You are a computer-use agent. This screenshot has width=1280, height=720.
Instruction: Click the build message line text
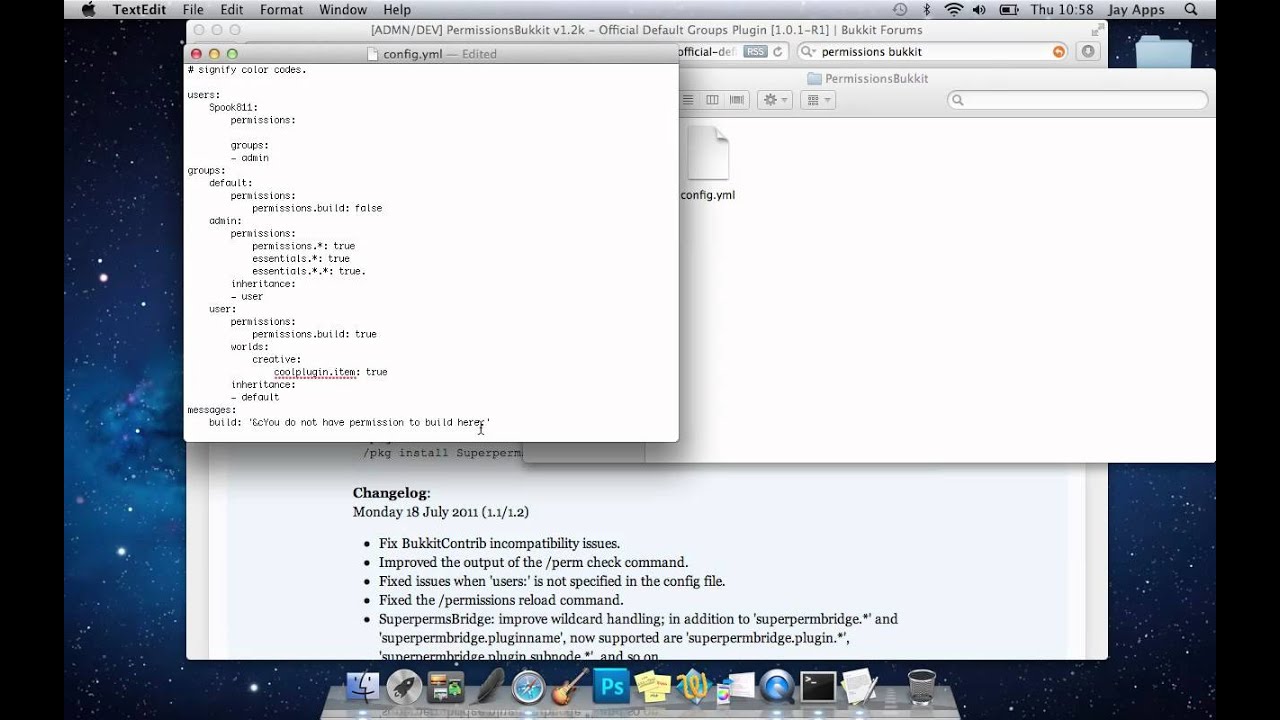click(x=350, y=423)
